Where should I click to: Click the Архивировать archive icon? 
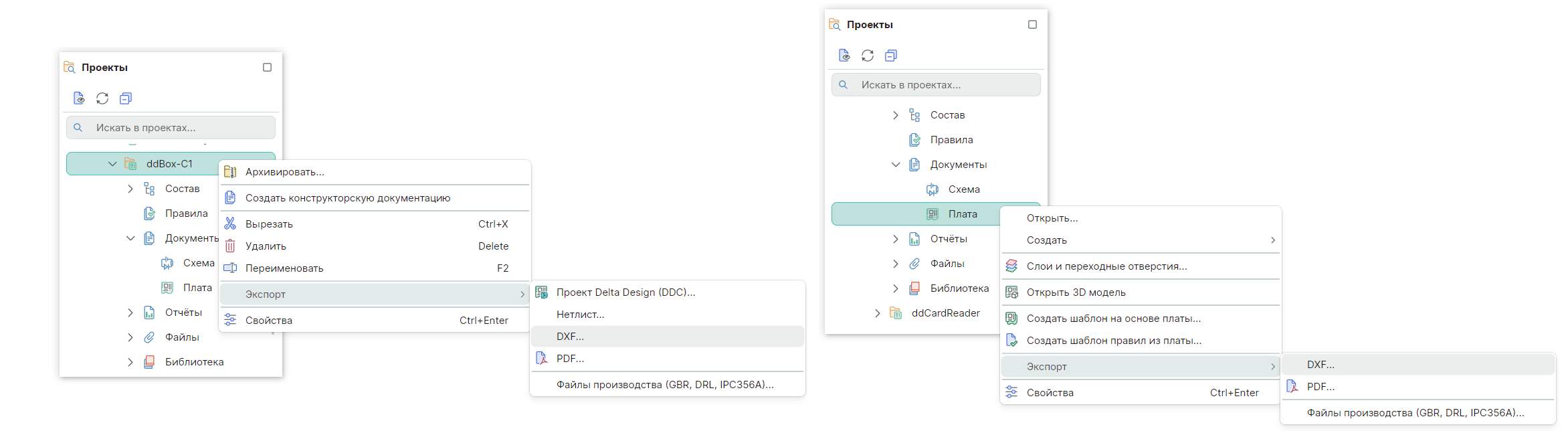(230, 172)
